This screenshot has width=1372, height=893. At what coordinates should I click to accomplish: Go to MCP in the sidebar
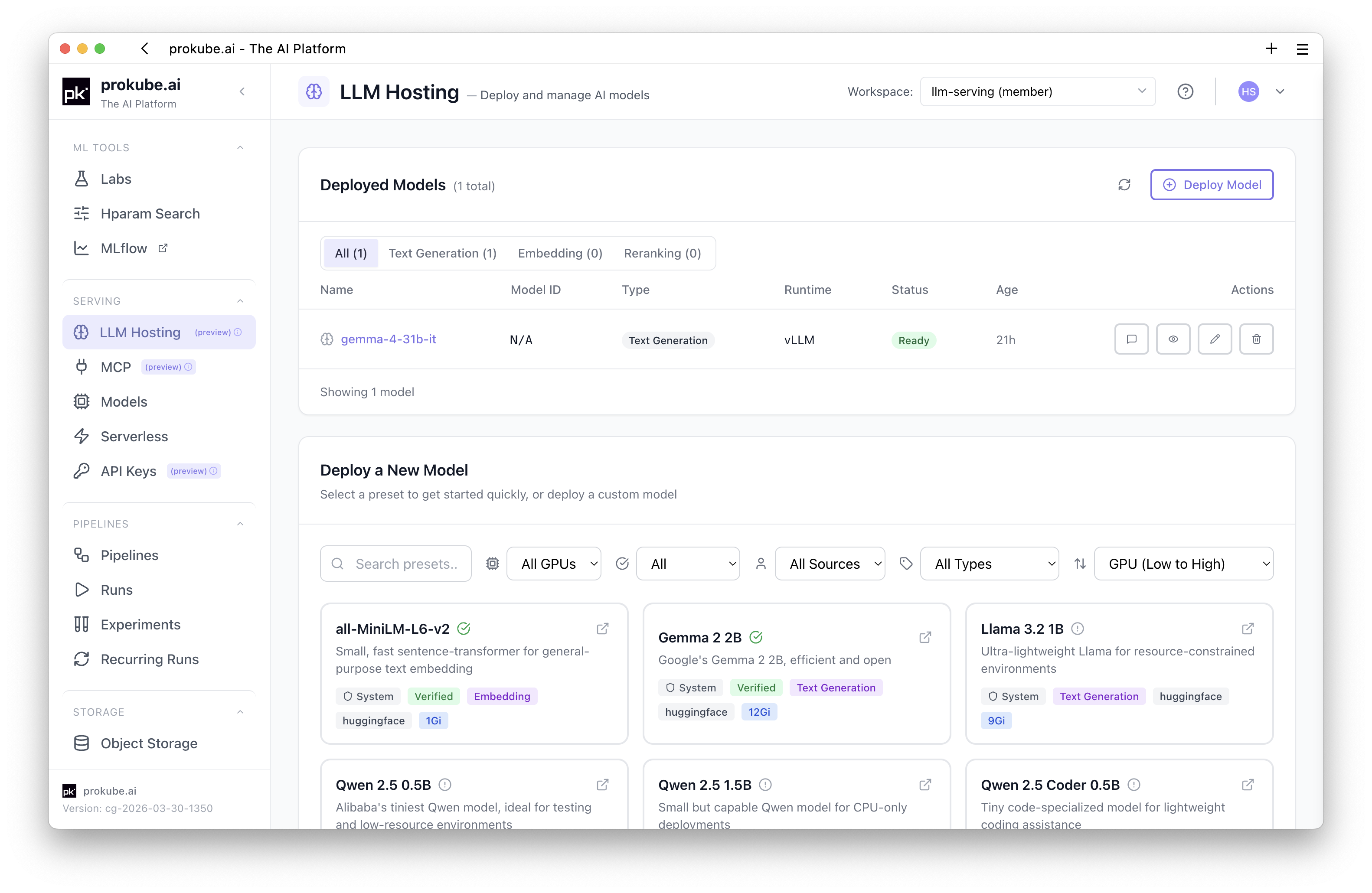coord(159,367)
